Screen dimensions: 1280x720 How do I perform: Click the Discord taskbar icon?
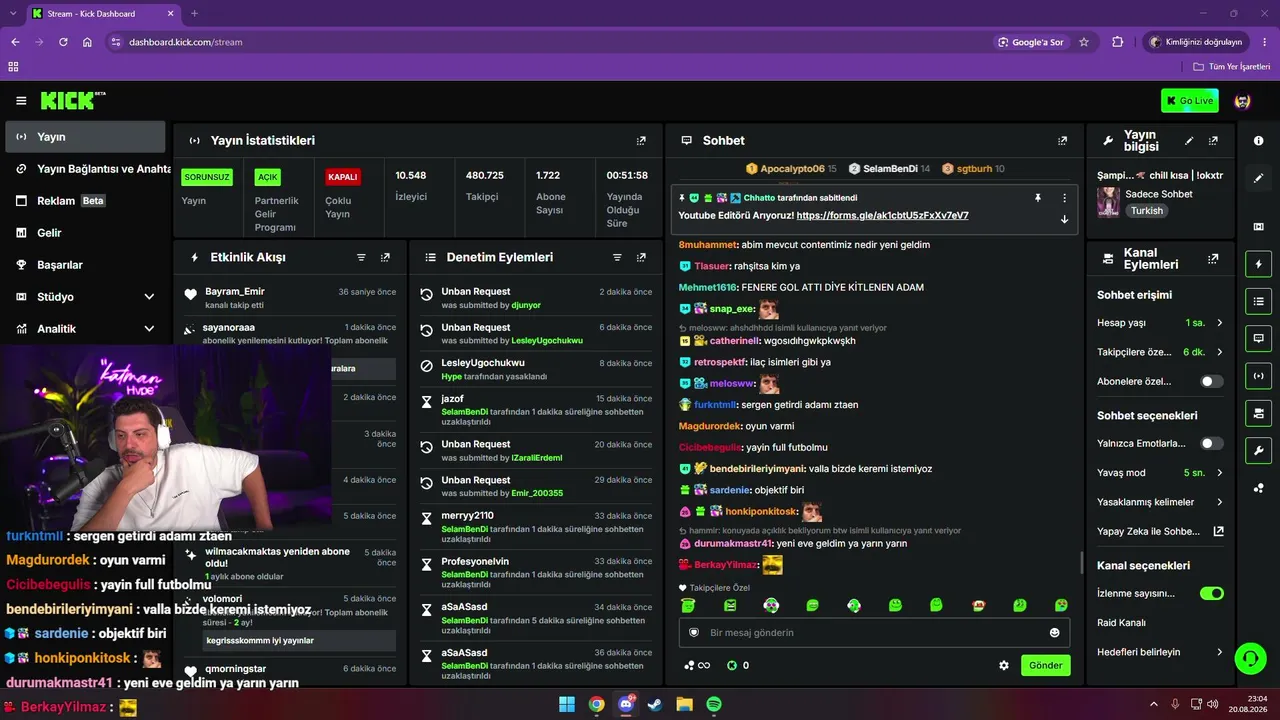point(626,704)
